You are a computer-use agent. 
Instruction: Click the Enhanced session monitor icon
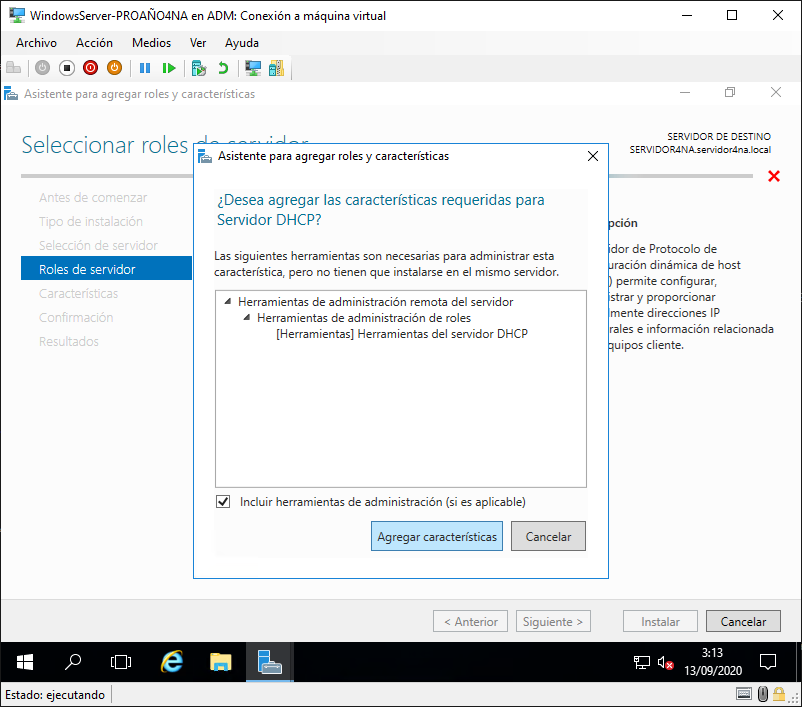[x=253, y=68]
